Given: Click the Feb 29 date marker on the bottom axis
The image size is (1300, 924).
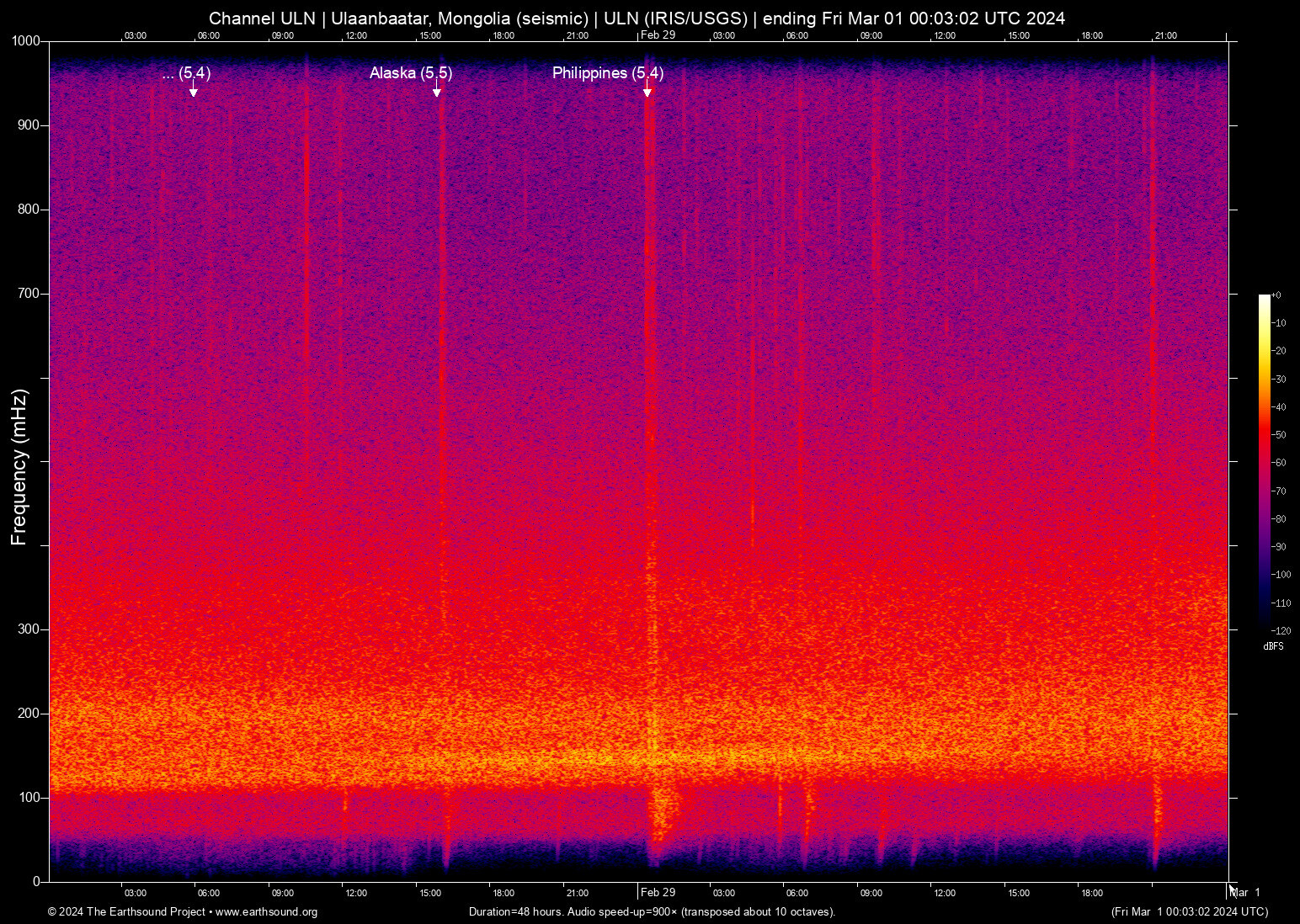Looking at the screenshot, I should click(658, 892).
